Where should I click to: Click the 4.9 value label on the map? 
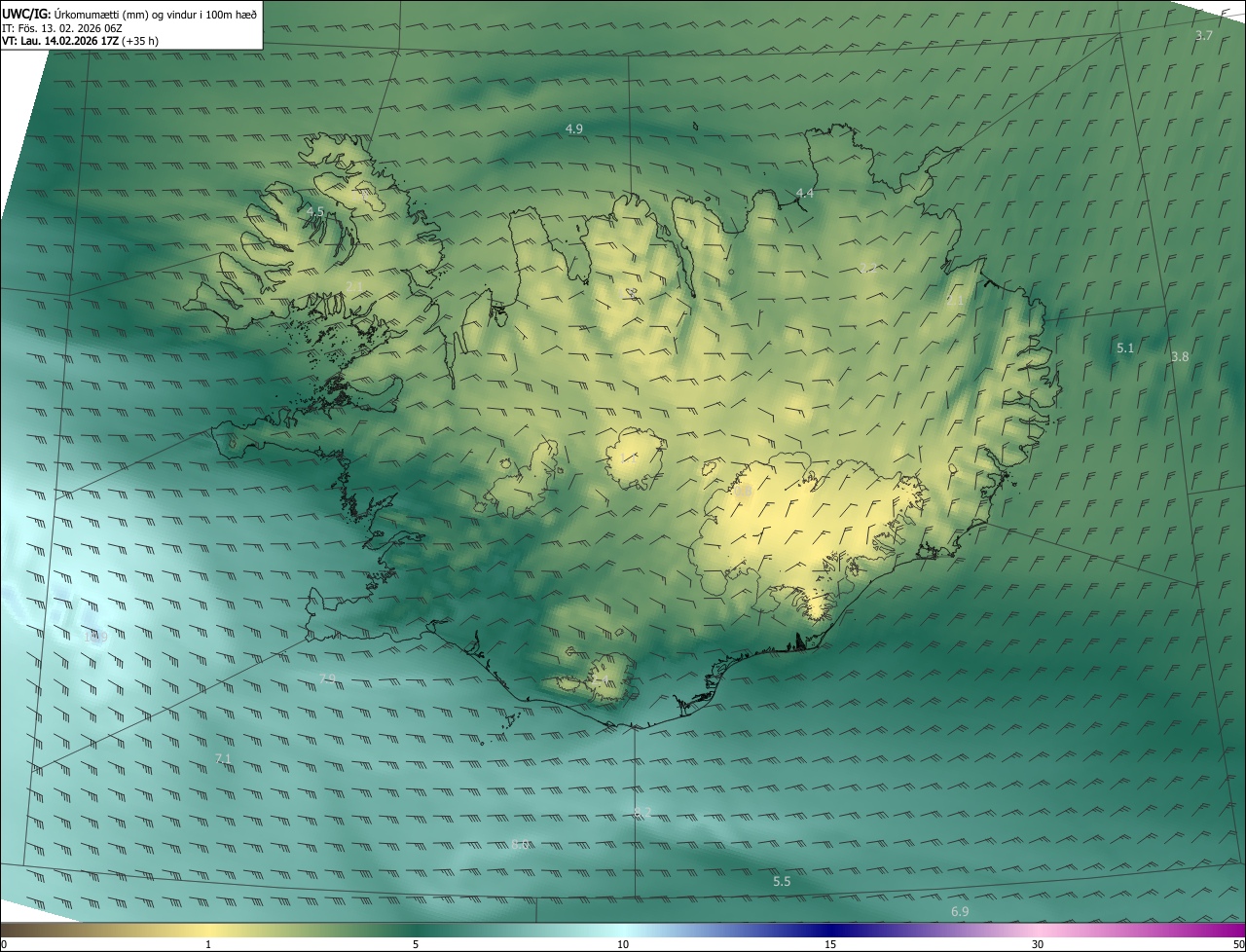(574, 128)
